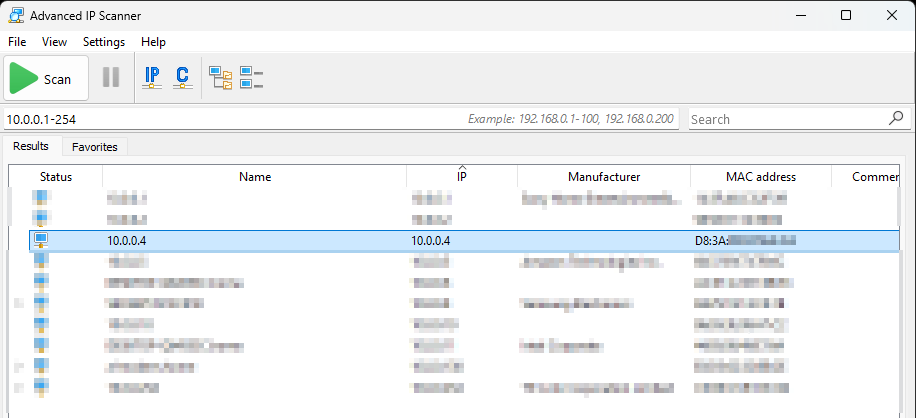The width and height of the screenshot is (916, 418).
Task: Click the magnifier search icon
Action: pos(896,118)
